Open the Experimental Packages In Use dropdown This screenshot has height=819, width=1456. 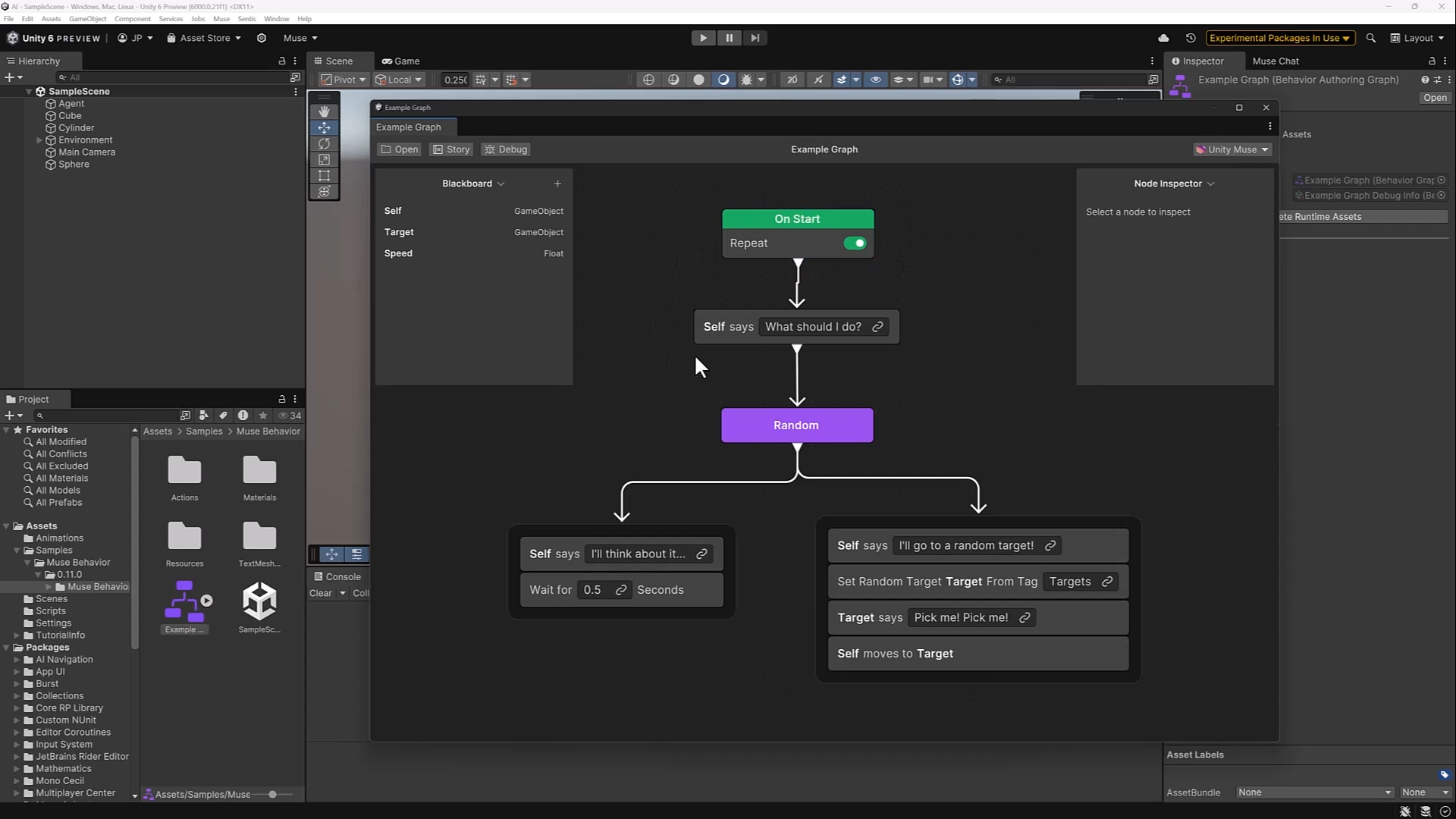pos(1279,38)
